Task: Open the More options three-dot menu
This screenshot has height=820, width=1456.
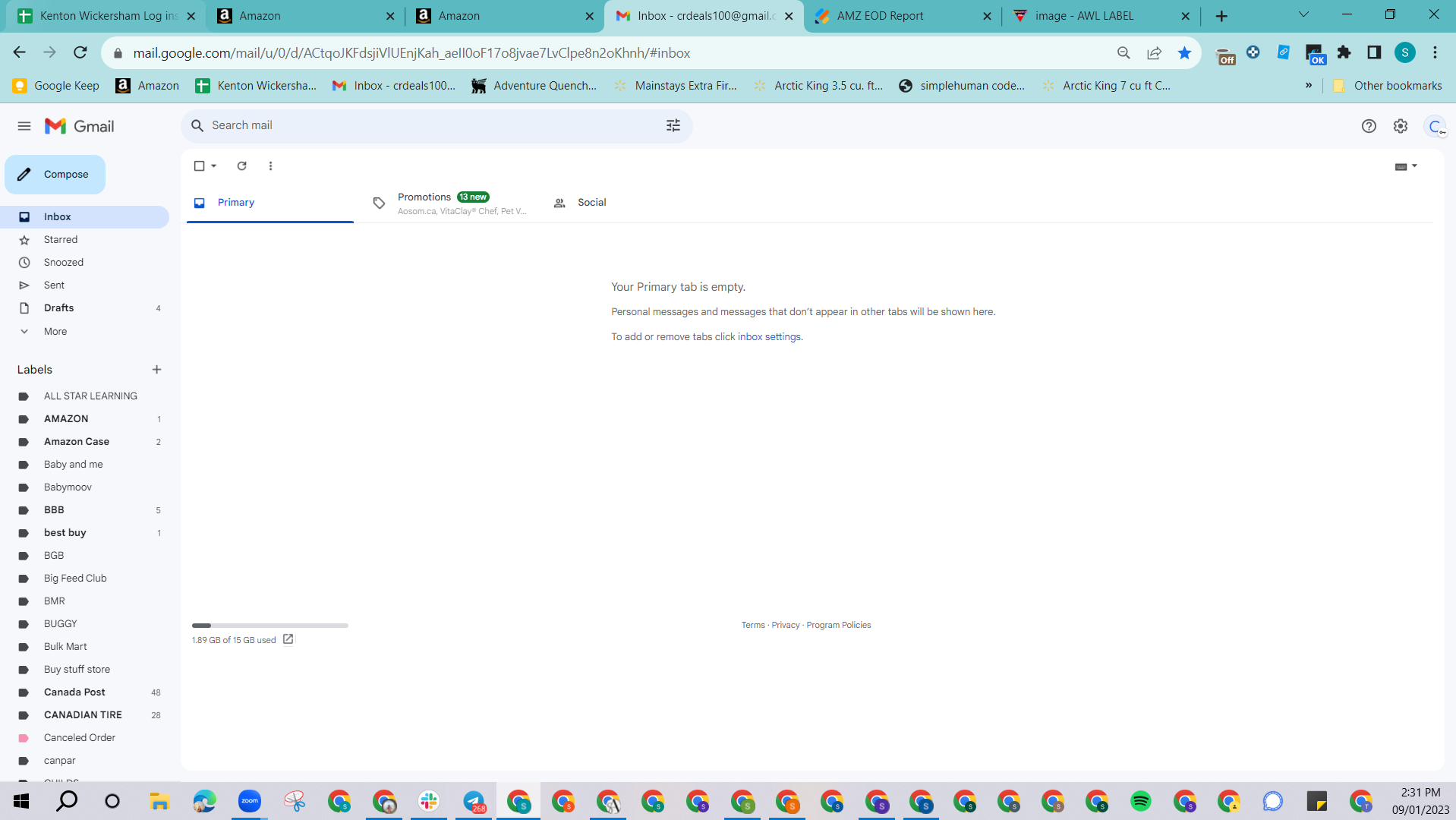Action: [270, 166]
